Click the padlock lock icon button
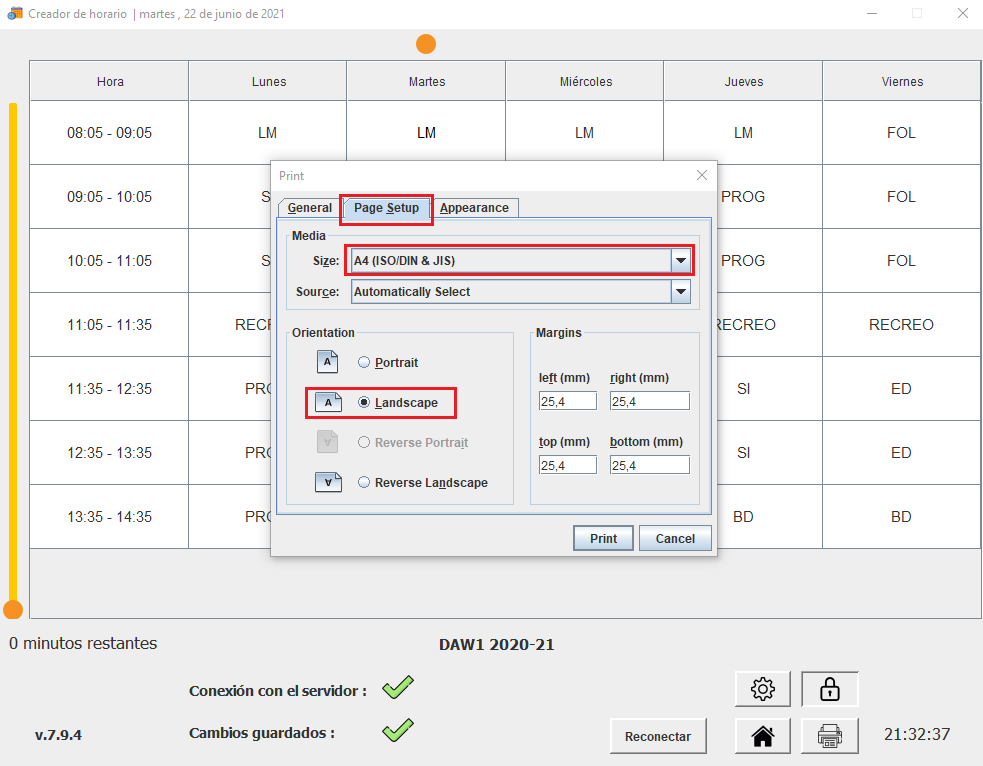This screenshot has width=983, height=766. tap(829, 688)
